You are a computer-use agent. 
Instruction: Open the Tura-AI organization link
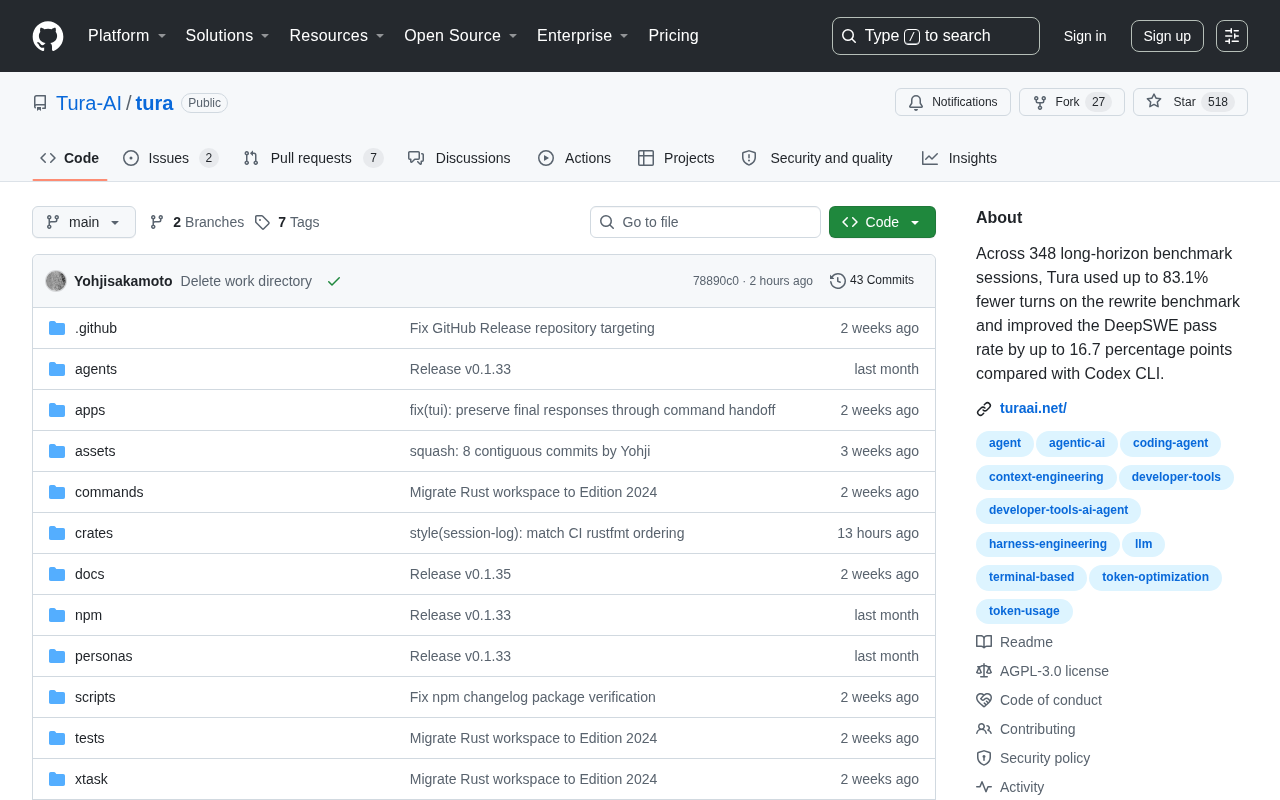click(89, 103)
